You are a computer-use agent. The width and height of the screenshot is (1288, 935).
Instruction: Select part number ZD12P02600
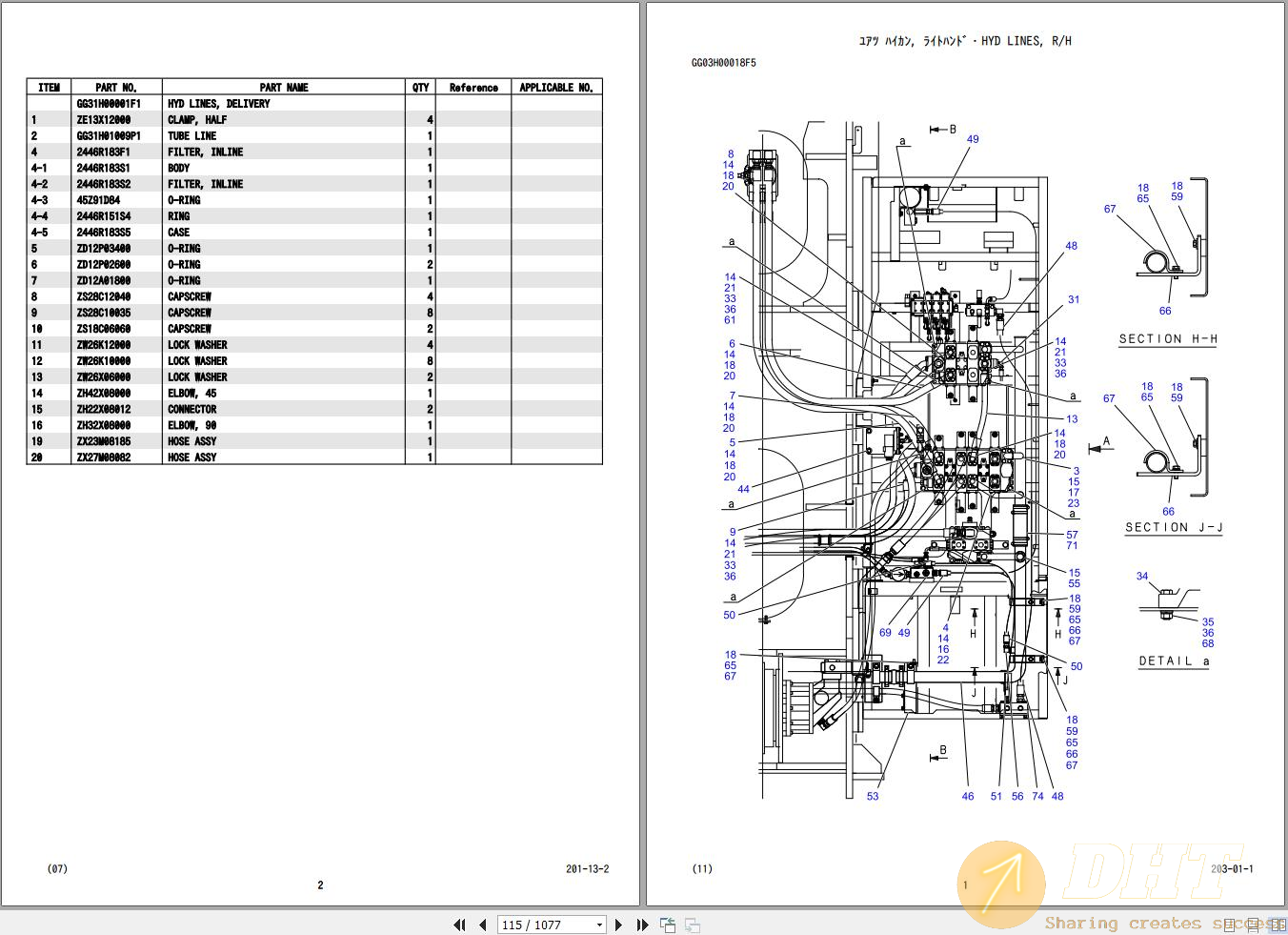coord(104,265)
